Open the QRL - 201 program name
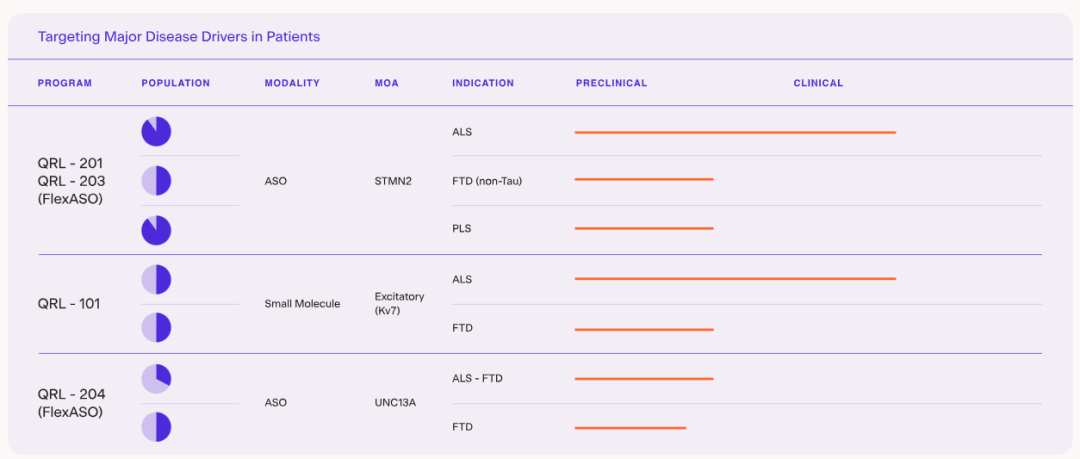Viewport: 1080px width, 459px height. 70,163
